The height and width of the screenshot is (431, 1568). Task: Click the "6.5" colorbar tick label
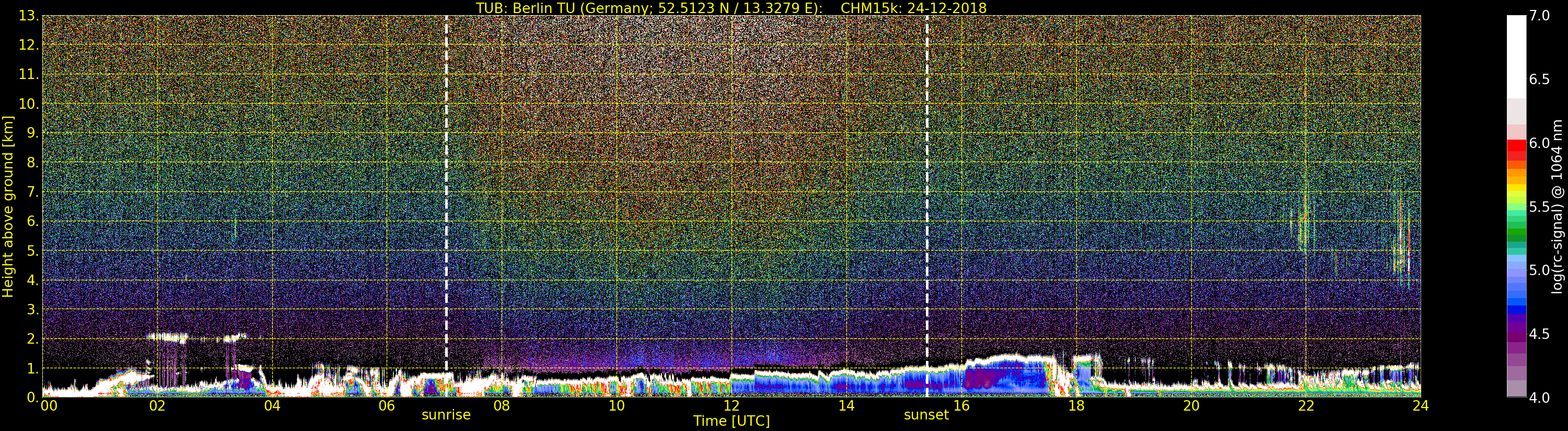point(1539,80)
